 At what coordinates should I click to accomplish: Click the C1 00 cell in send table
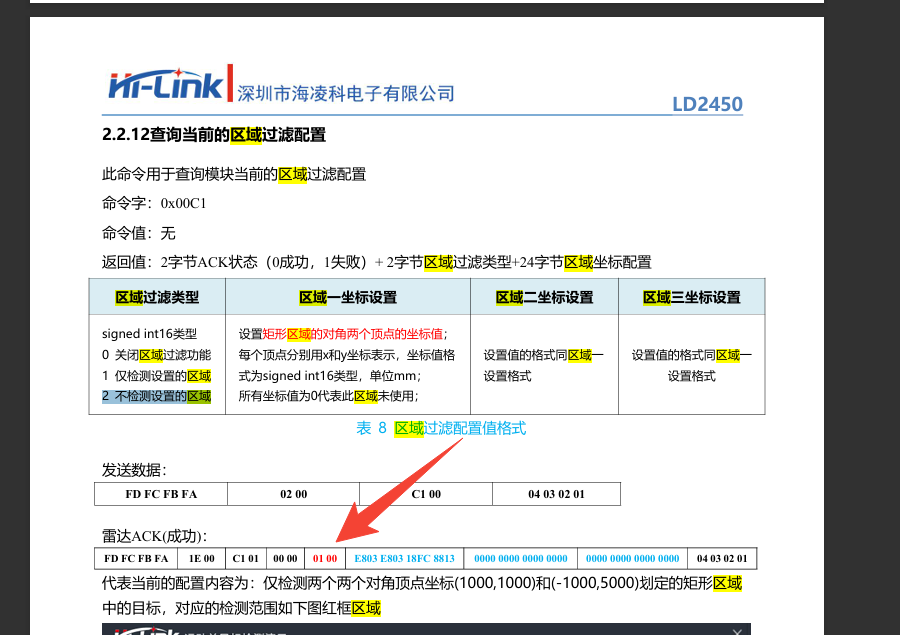click(x=426, y=494)
